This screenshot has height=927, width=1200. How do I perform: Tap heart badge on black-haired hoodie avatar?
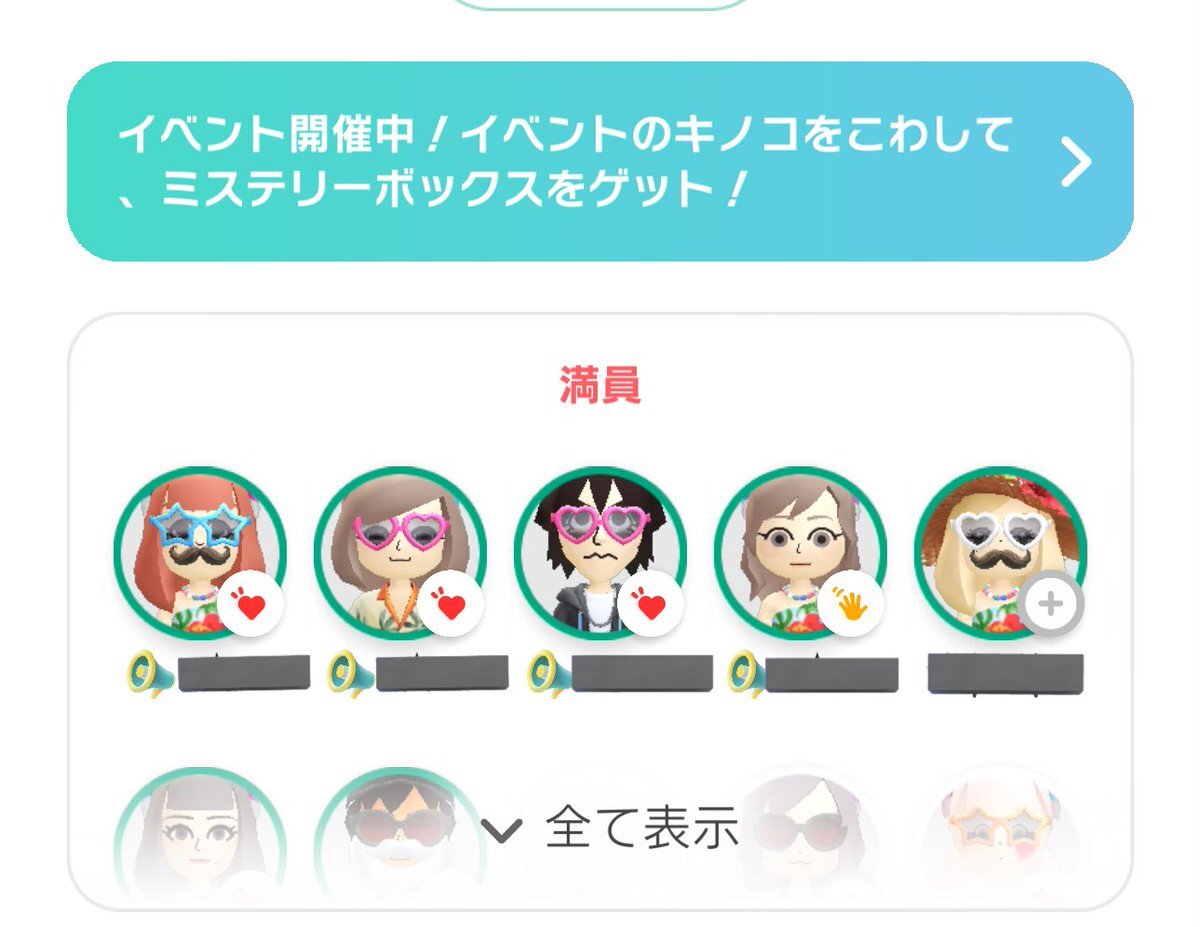[650, 604]
